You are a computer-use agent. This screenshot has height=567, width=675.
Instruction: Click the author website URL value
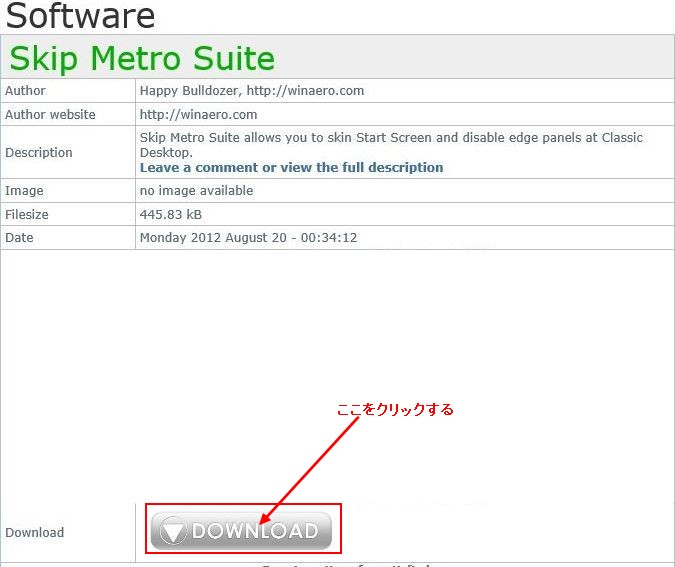pyautogui.click(x=198, y=114)
